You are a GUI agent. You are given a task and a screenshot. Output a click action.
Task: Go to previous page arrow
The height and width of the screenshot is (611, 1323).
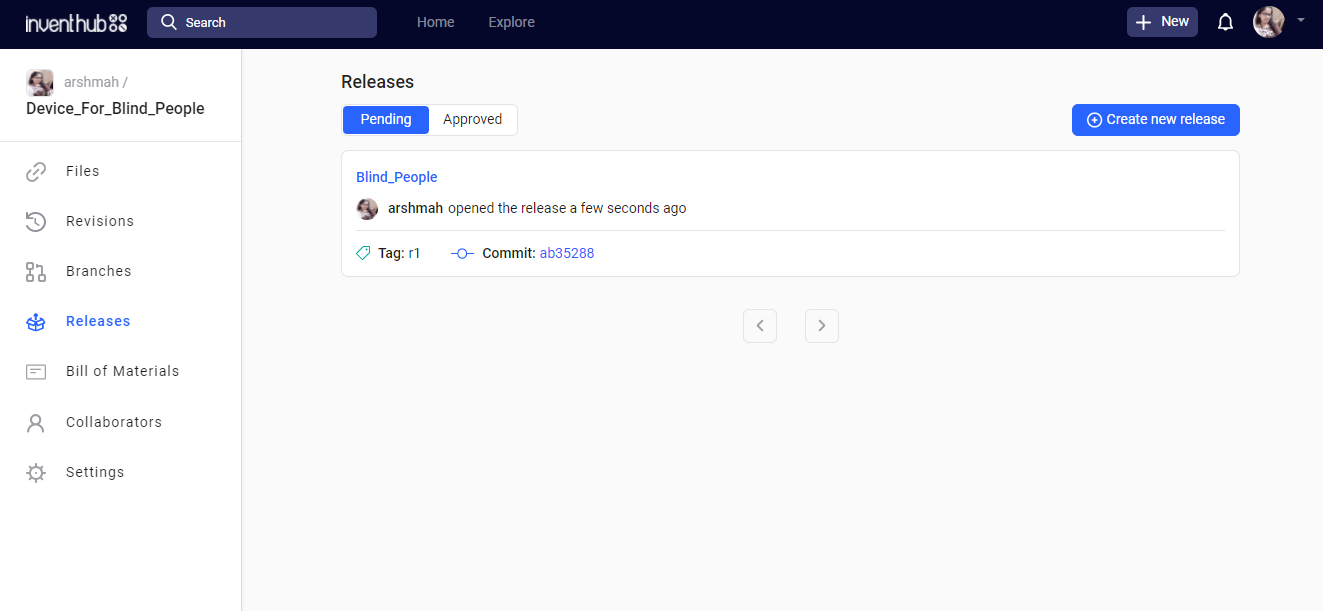pos(760,326)
